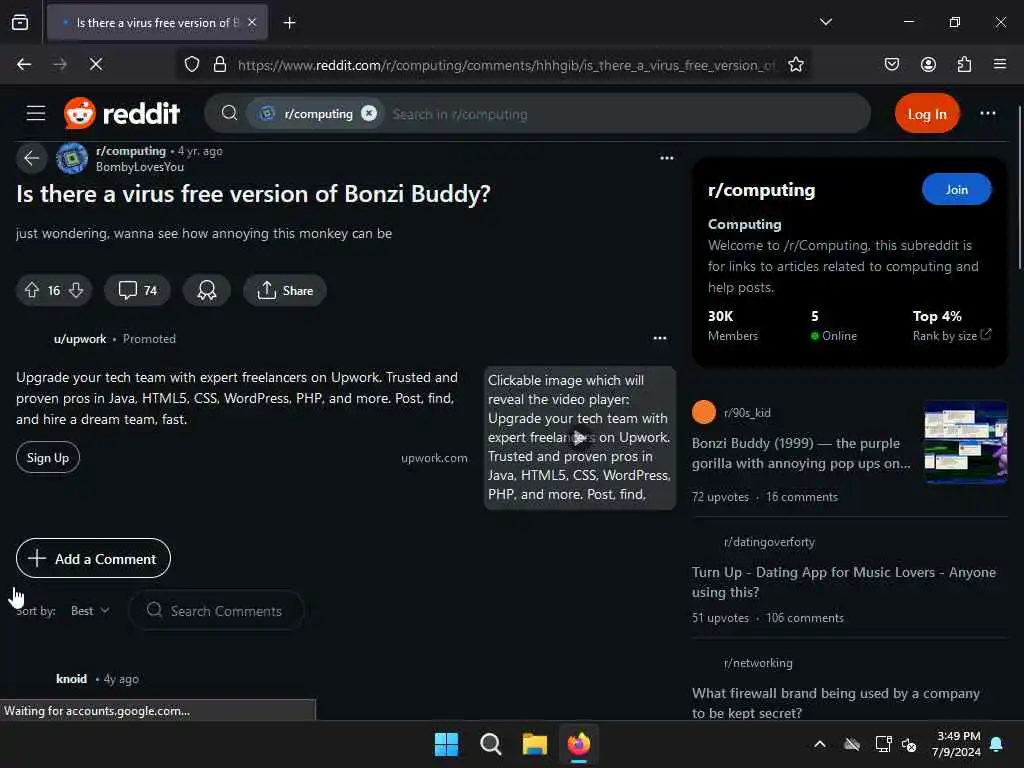Give an award to the post
Screen dimensions: 1024x768
(206, 290)
